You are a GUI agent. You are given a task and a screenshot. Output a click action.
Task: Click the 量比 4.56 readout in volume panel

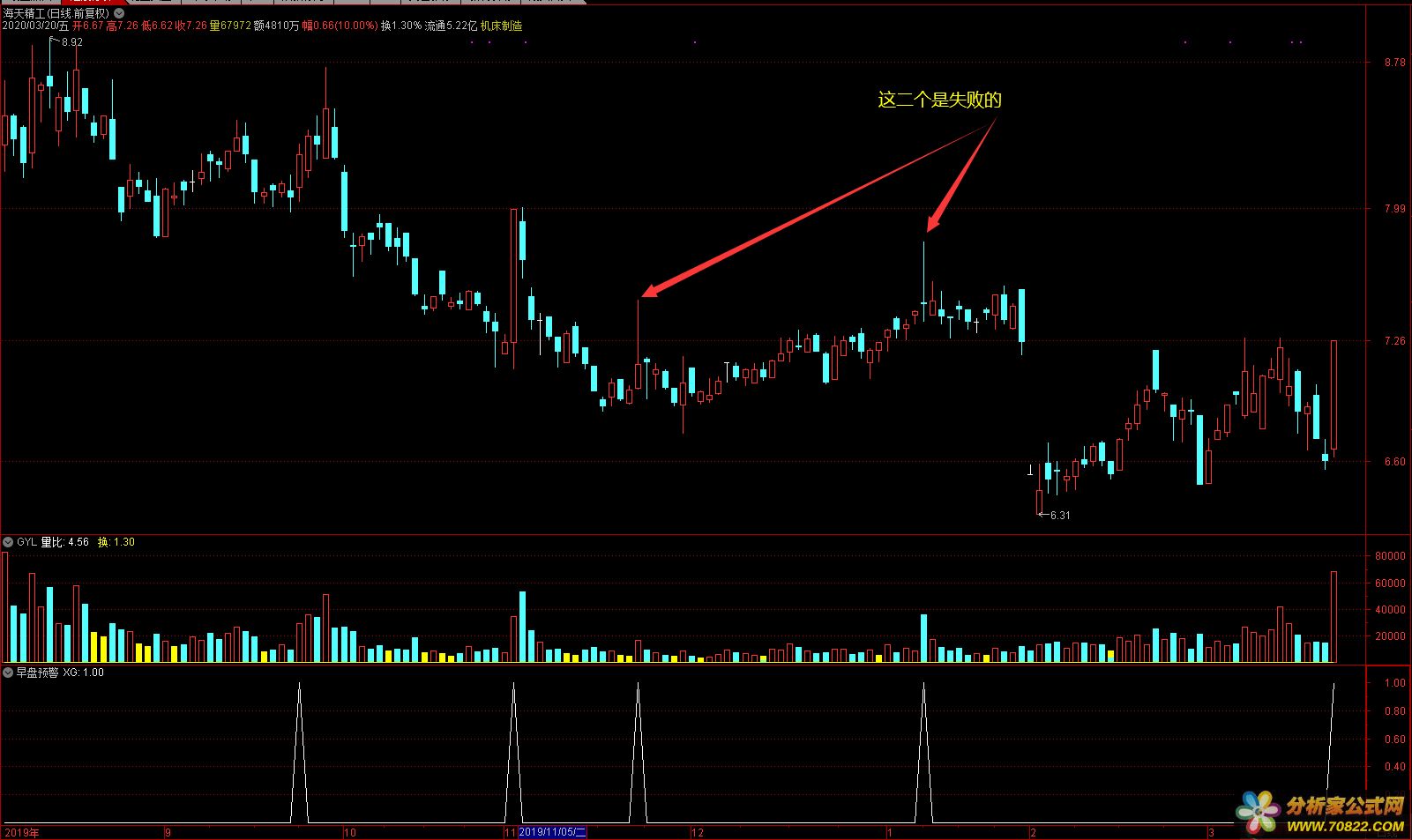(64, 542)
